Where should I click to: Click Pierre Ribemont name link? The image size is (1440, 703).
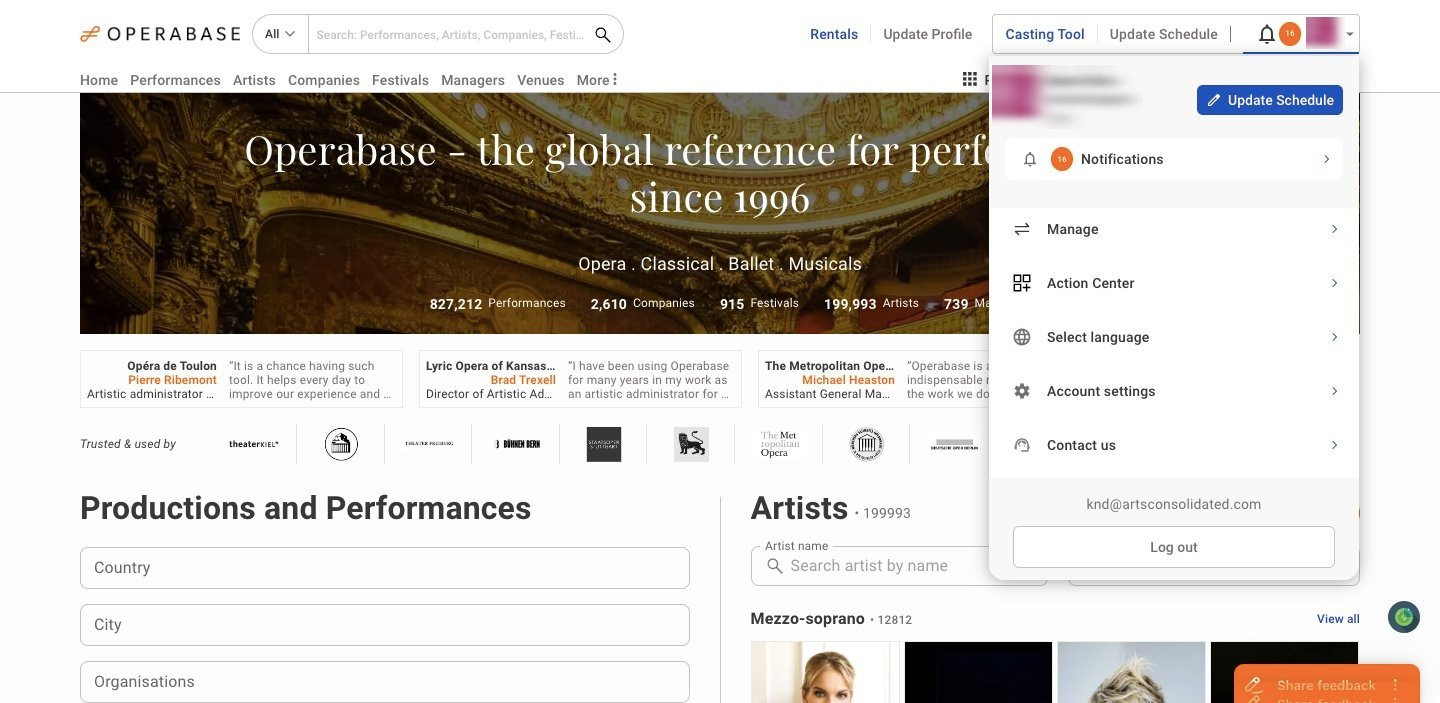(x=172, y=380)
